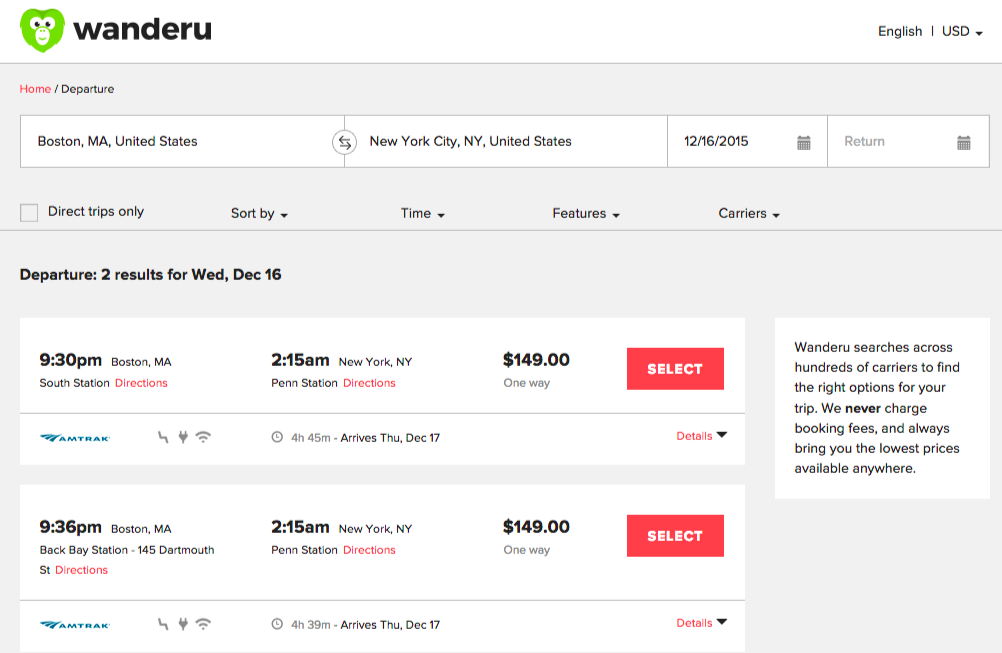Screen dimensions: 1002x653
Task: Click the 'Wanderu searches across' info paragraph
Action: (x=877, y=408)
